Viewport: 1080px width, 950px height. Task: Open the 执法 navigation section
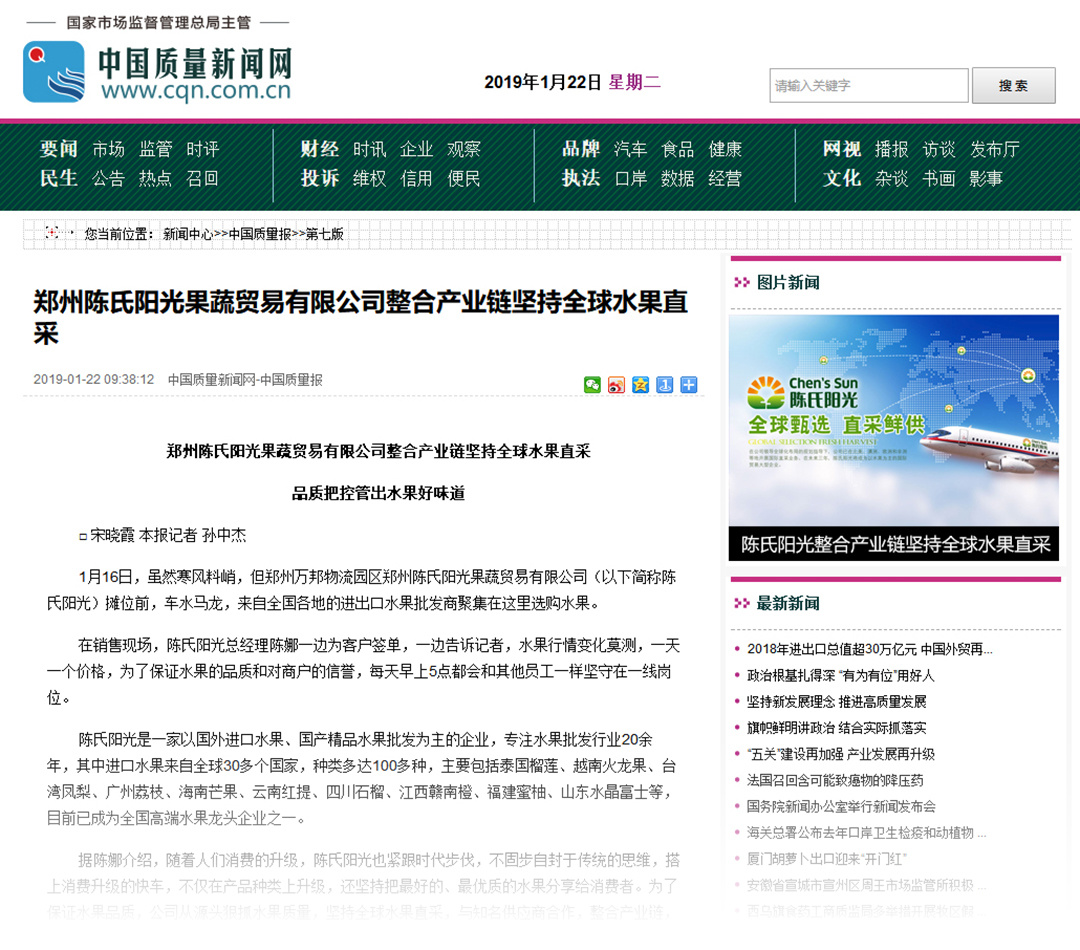pyautogui.click(x=581, y=178)
